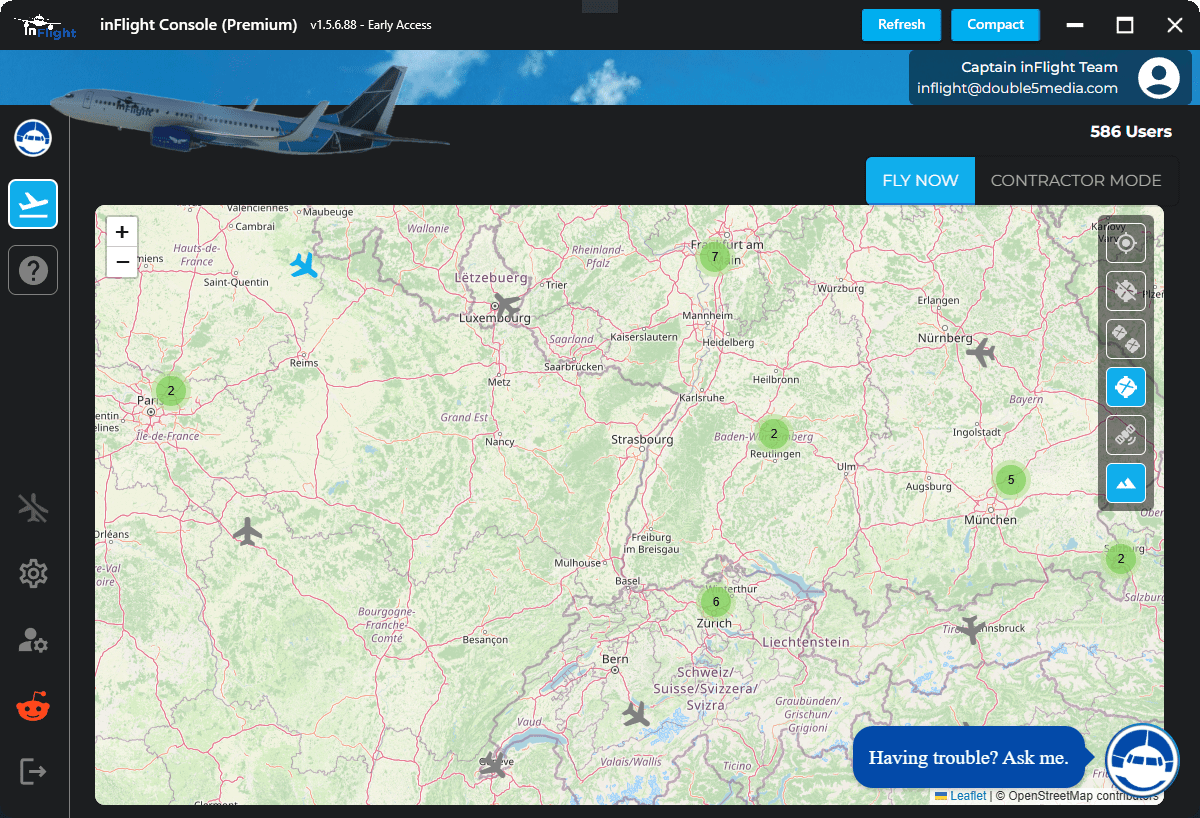Open the support chat cockpit icon
This screenshot has height=818, width=1200.
point(1142,760)
